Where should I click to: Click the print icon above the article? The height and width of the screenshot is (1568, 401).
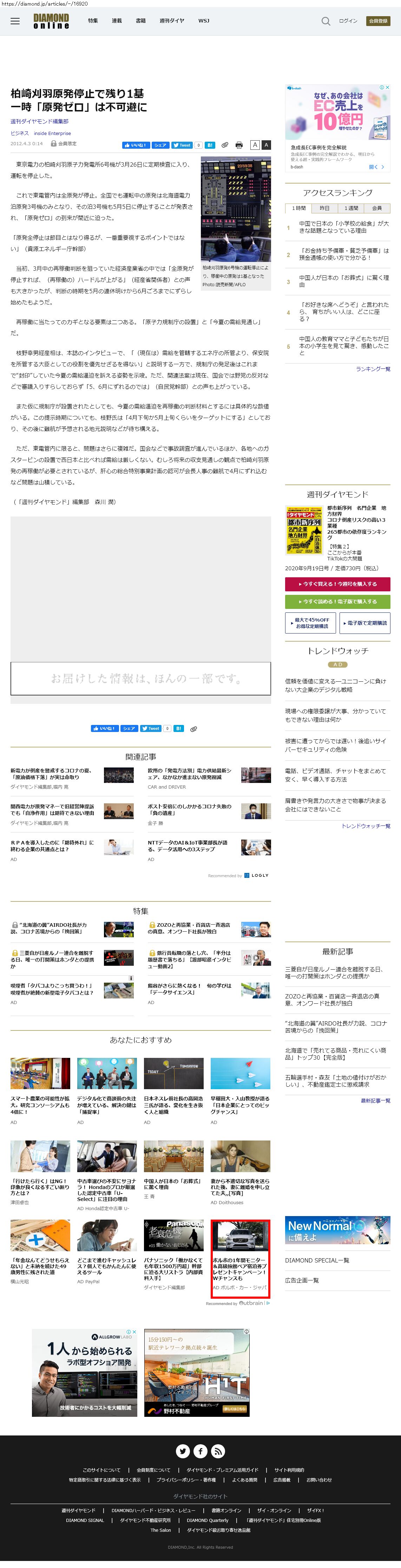[239, 146]
